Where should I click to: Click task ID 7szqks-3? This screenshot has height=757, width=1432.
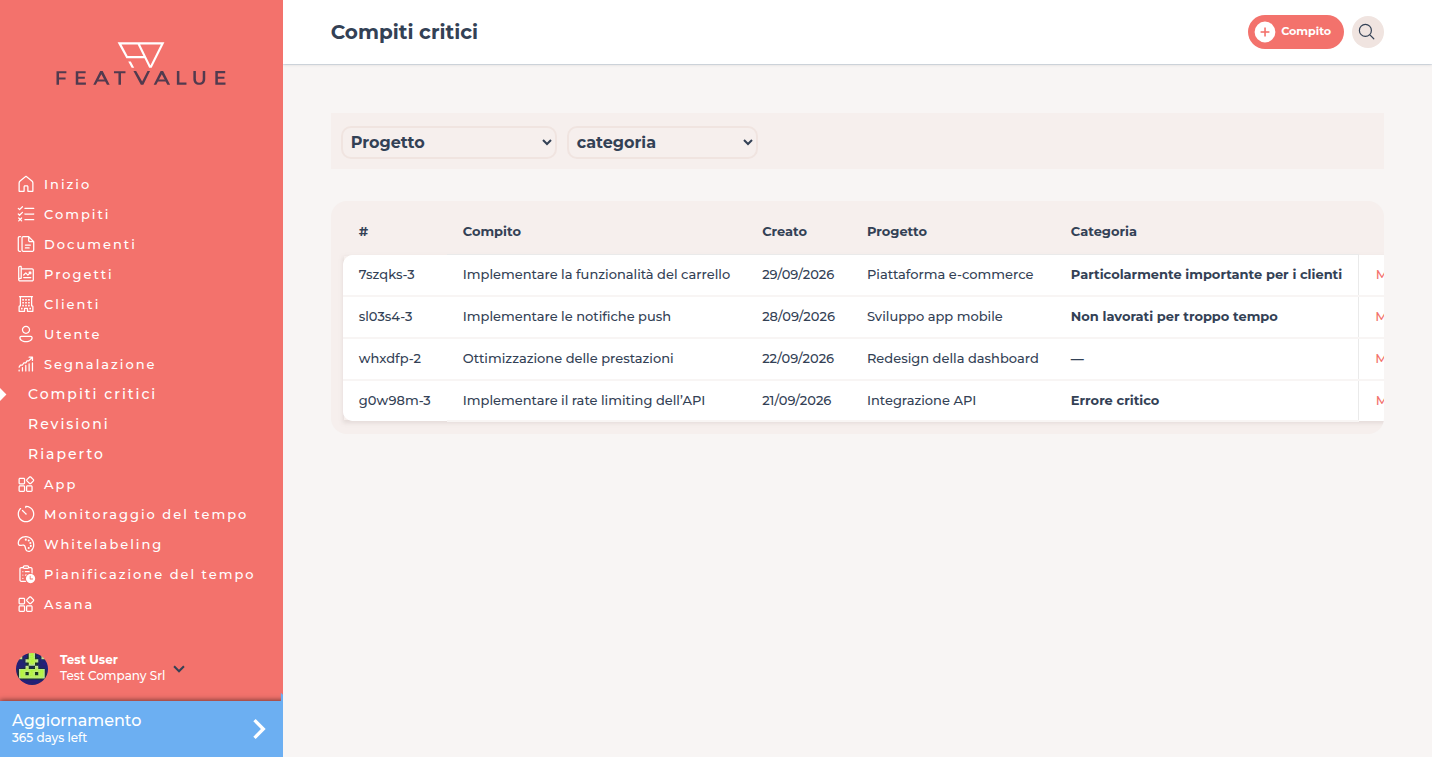(386, 274)
